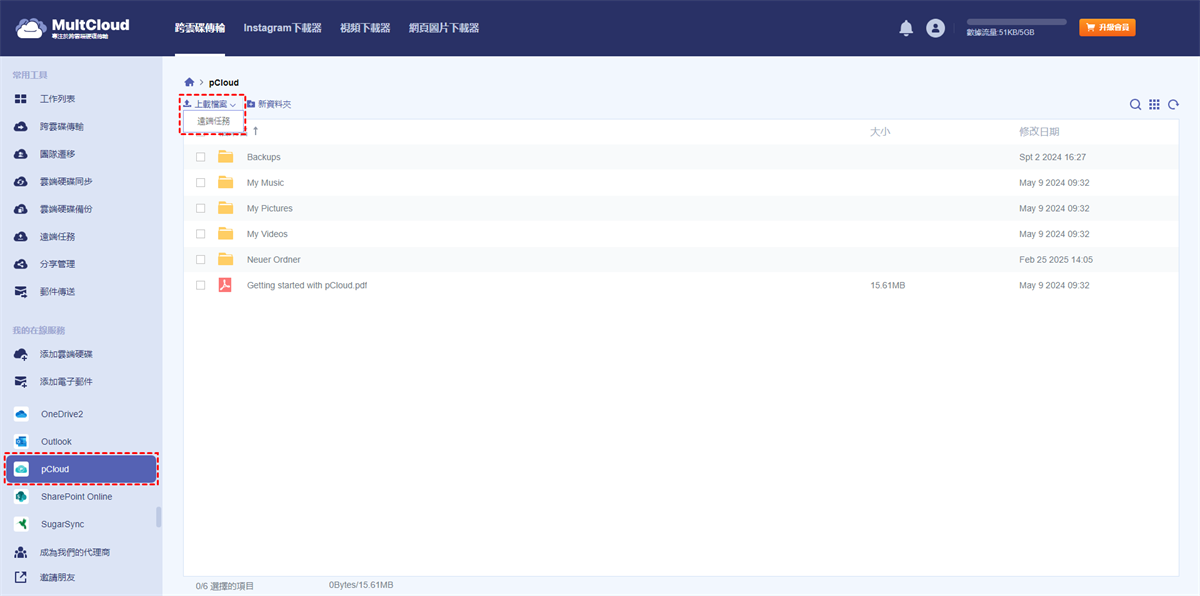
Task: Check the My Pictures folder checkbox
Action: [201, 208]
